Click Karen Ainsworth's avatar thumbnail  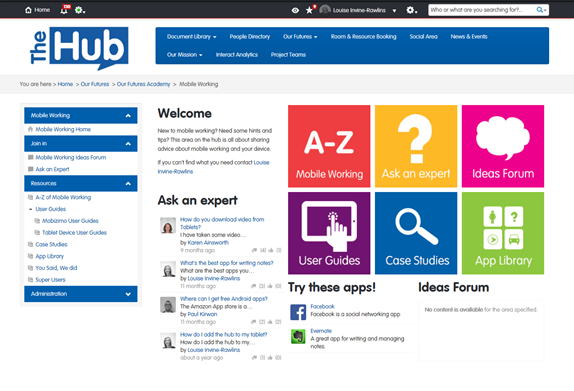point(168,226)
